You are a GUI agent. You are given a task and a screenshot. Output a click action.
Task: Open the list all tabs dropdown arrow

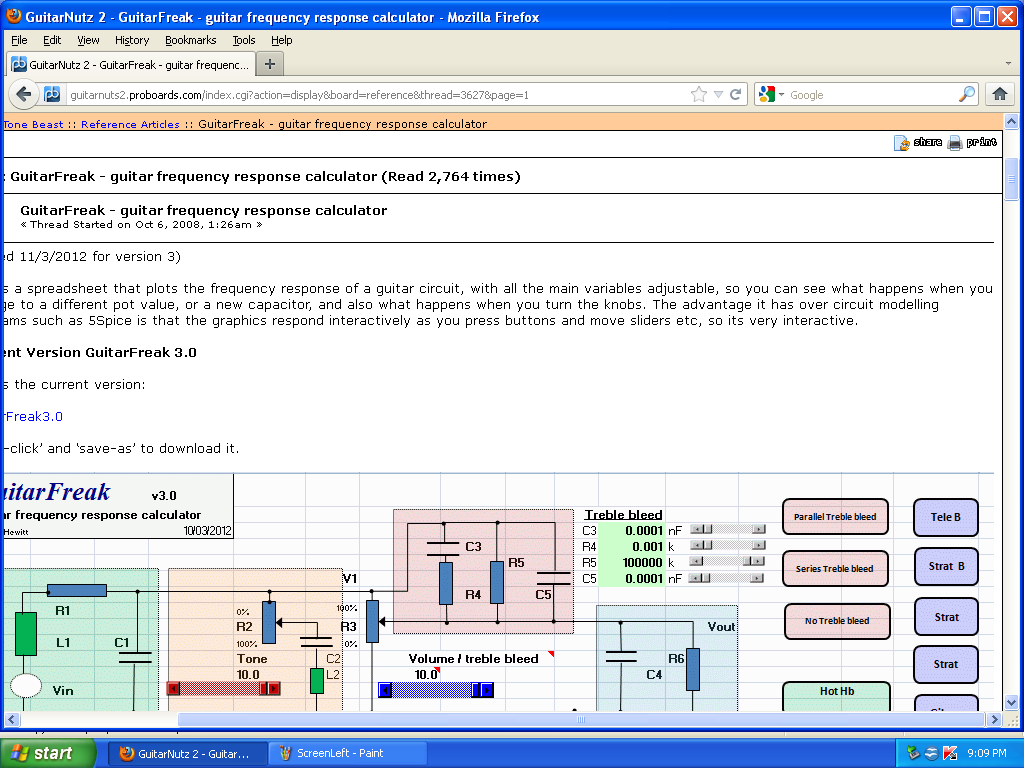(1008, 64)
